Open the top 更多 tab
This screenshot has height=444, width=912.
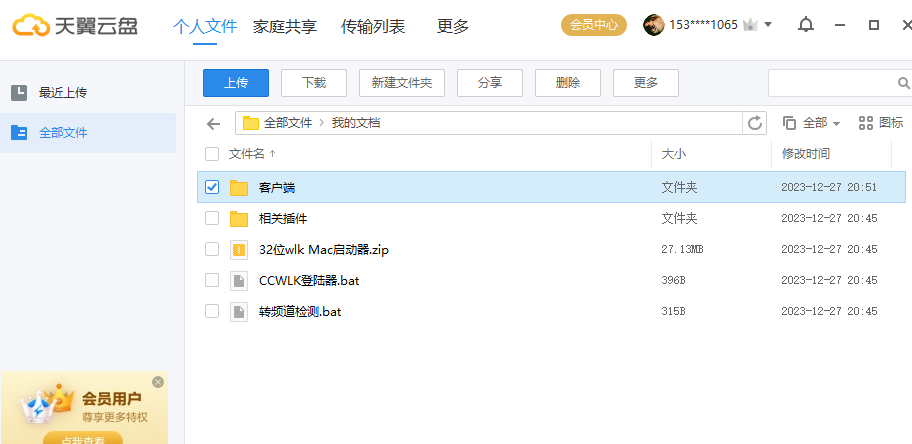(453, 26)
